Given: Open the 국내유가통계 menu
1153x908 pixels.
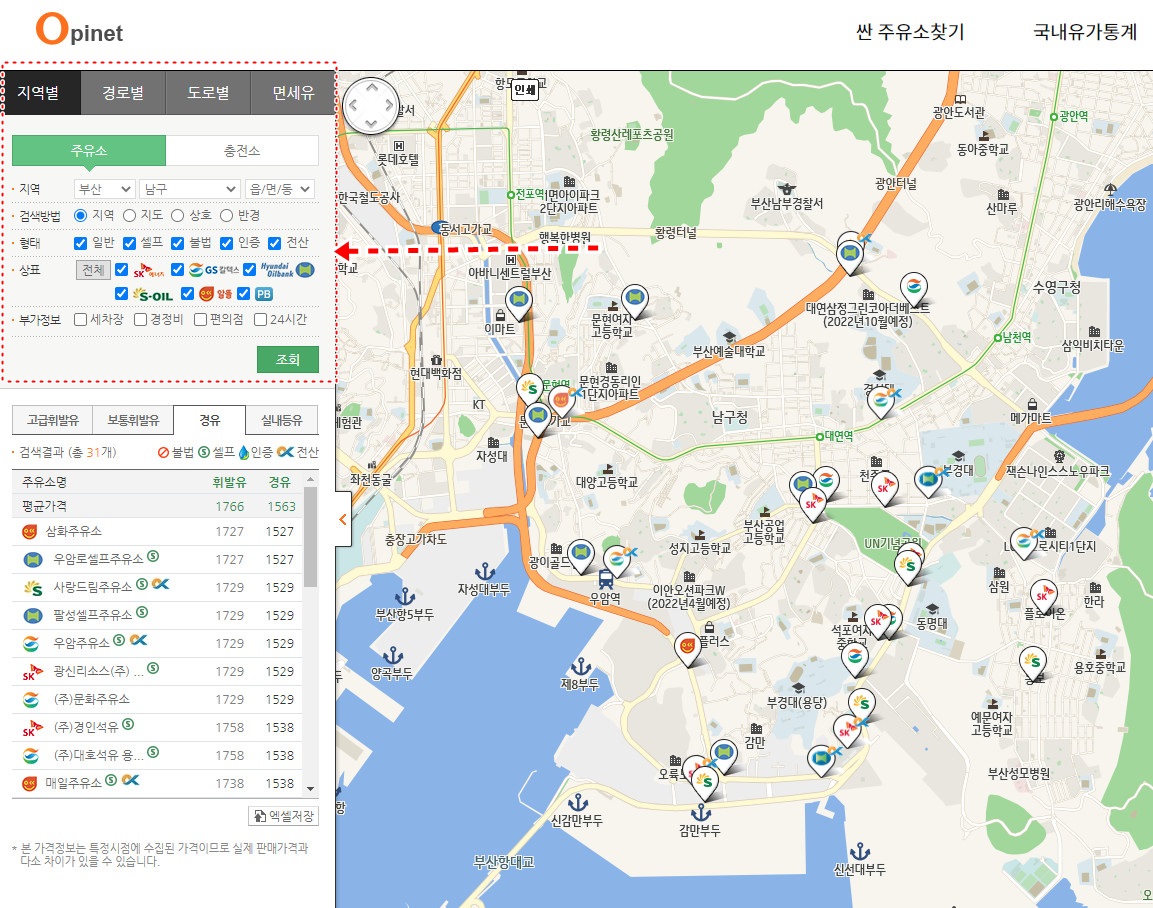Looking at the screenshot, I should coord(1085,32).
